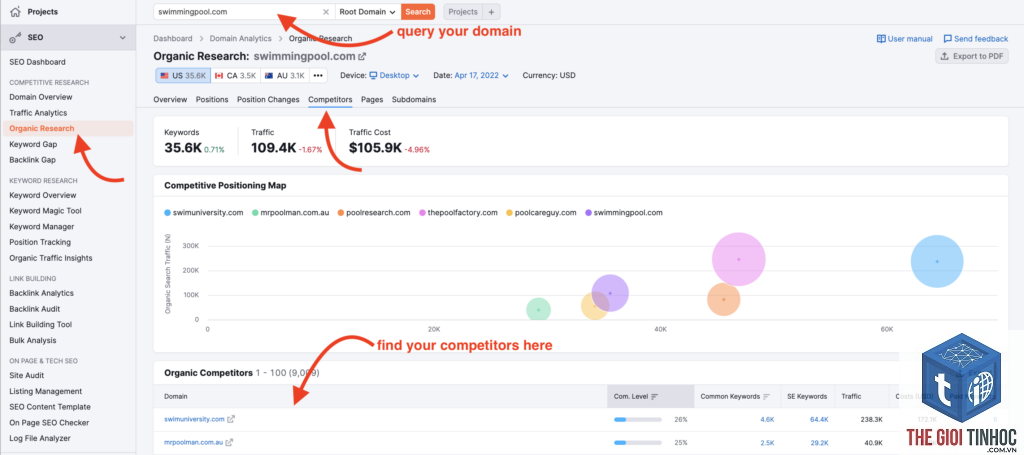Screen dimensions: 1024x455
Task: Open the Device Desktop dropdown
Action: tap(394, 76)
